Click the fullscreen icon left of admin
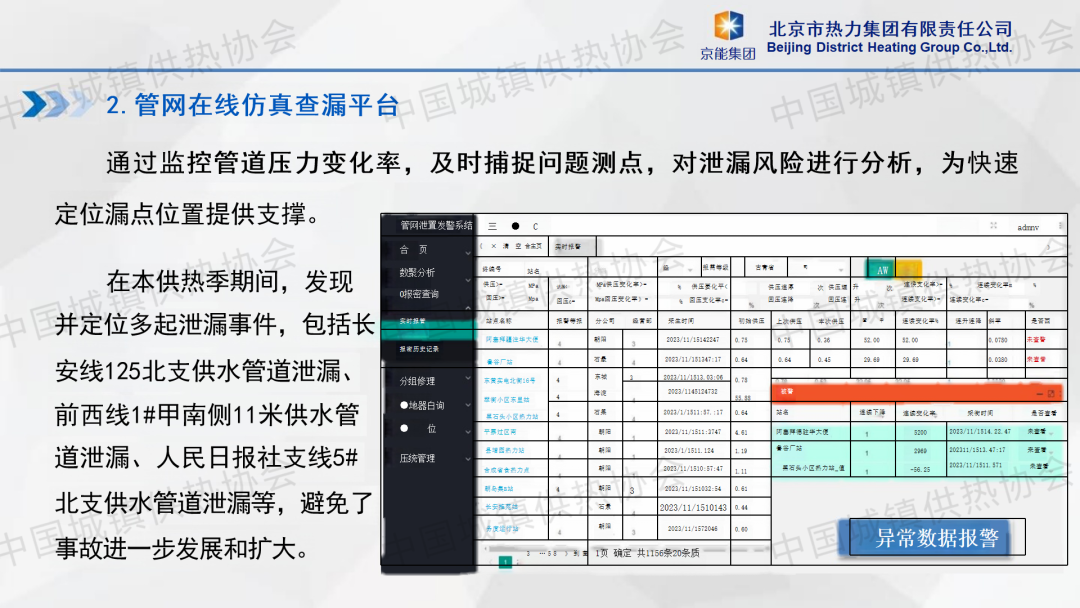1080x608 pixels. (x=993, y=226)
